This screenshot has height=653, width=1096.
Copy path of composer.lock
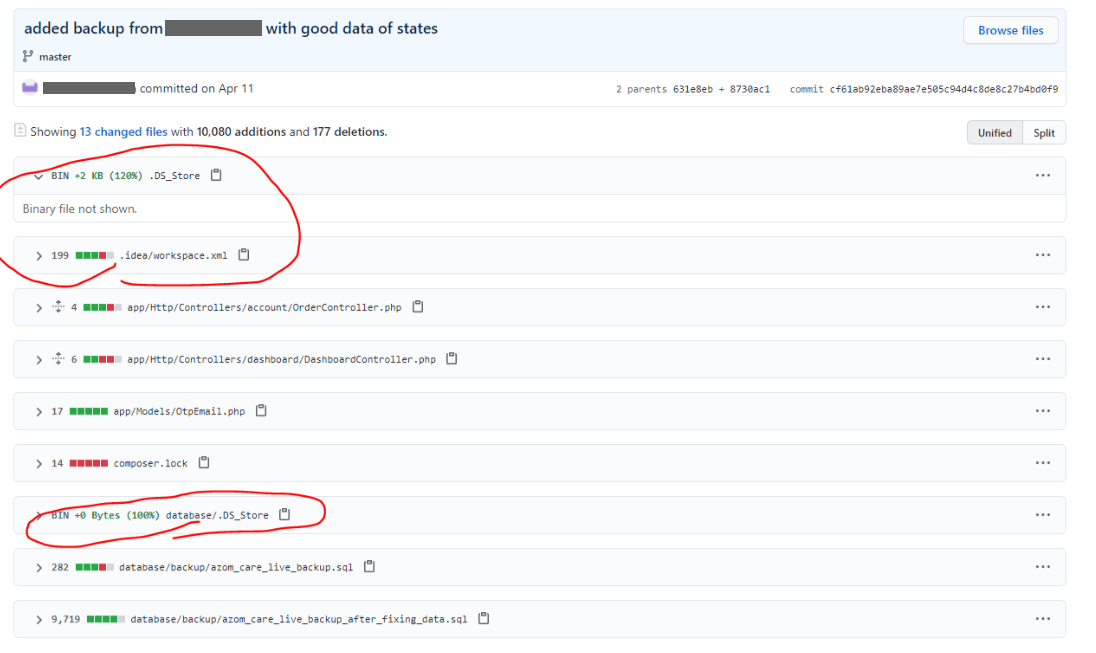pos(203,462)
